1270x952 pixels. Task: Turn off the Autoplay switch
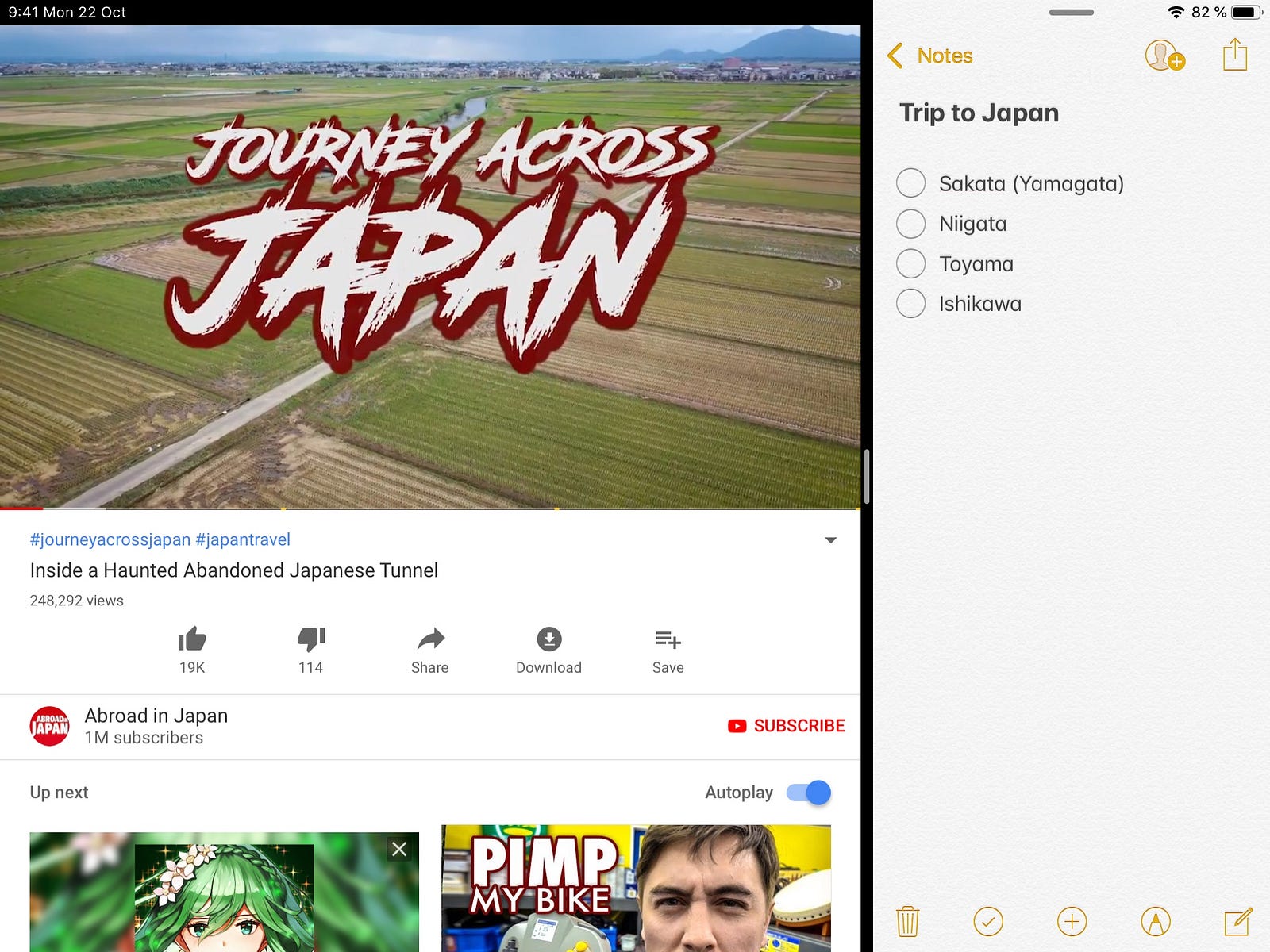pos(809,793)
